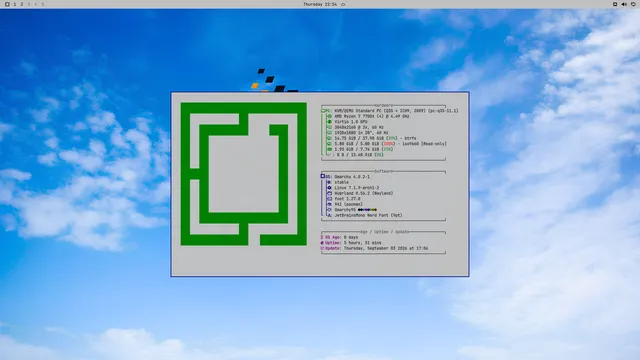Select the KVM/QEMU Standard PC text

396,111
